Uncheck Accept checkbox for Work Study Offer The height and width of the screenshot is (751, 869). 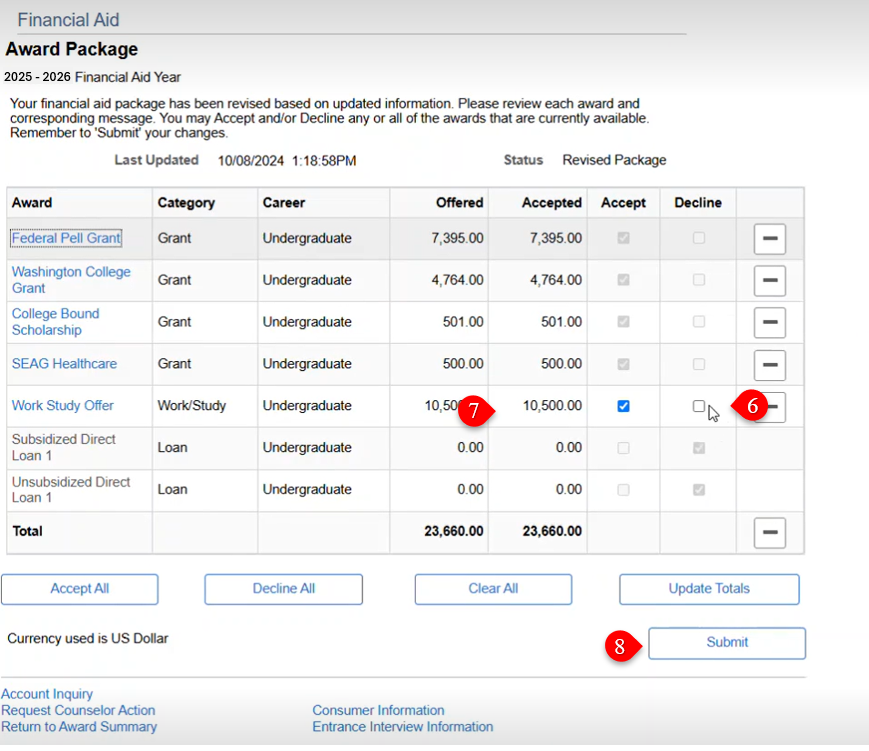click(624, 406)
